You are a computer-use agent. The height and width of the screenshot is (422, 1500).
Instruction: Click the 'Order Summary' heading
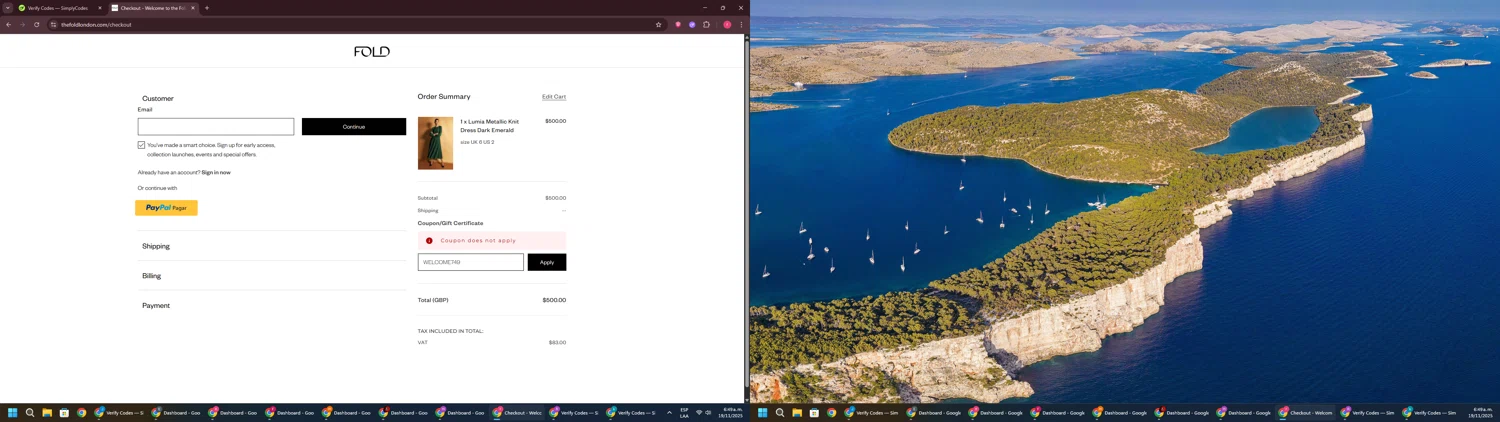coord(444,97)
